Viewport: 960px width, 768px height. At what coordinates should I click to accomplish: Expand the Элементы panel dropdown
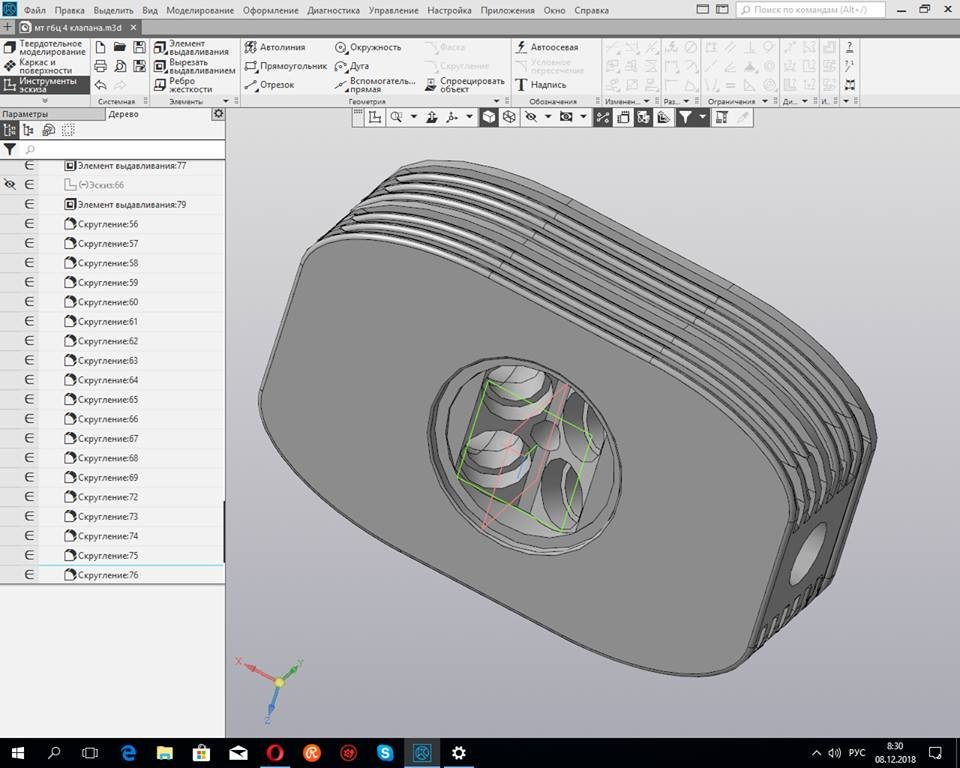(x=226, y=101)
